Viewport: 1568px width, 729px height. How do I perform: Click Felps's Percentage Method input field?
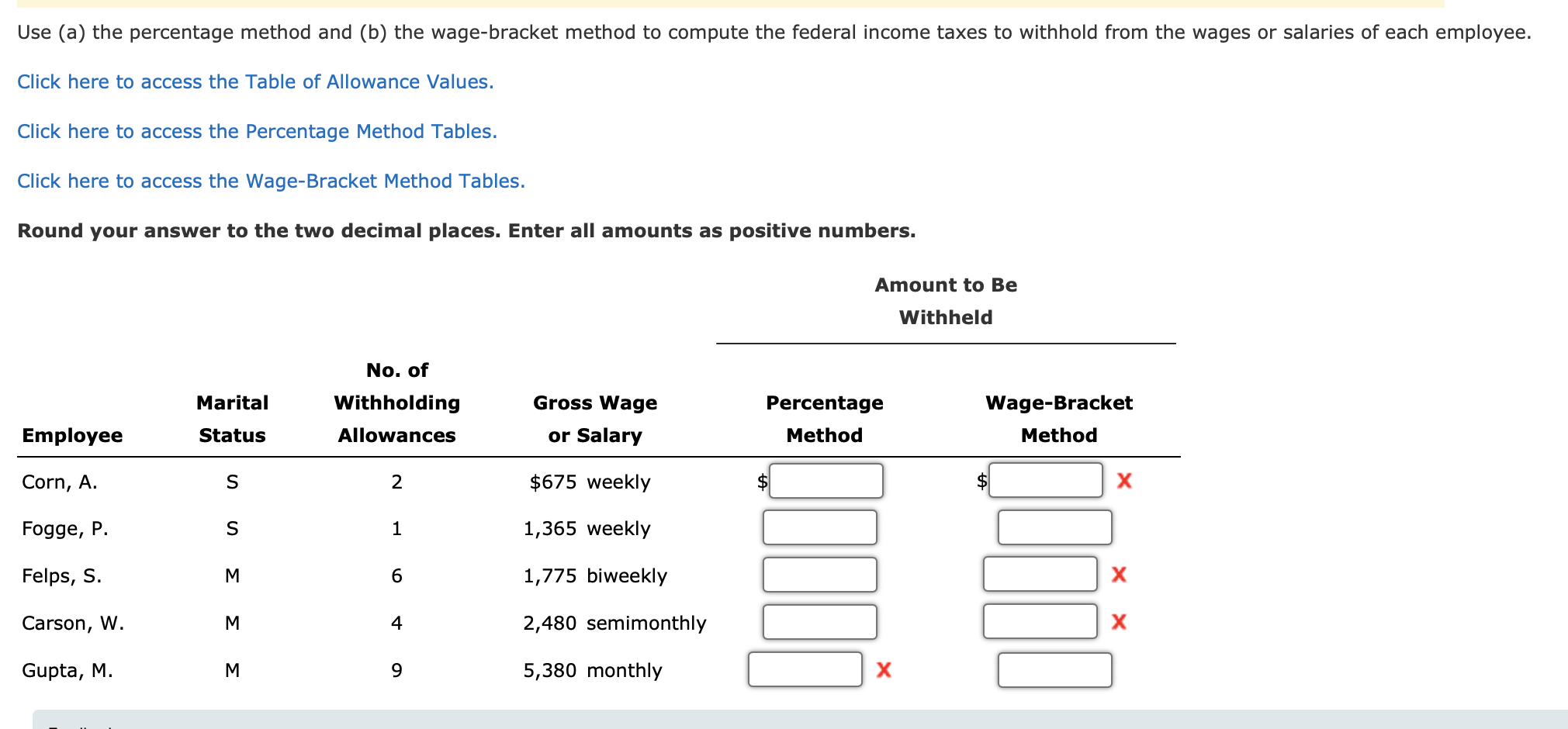click(x=820, y=575)
